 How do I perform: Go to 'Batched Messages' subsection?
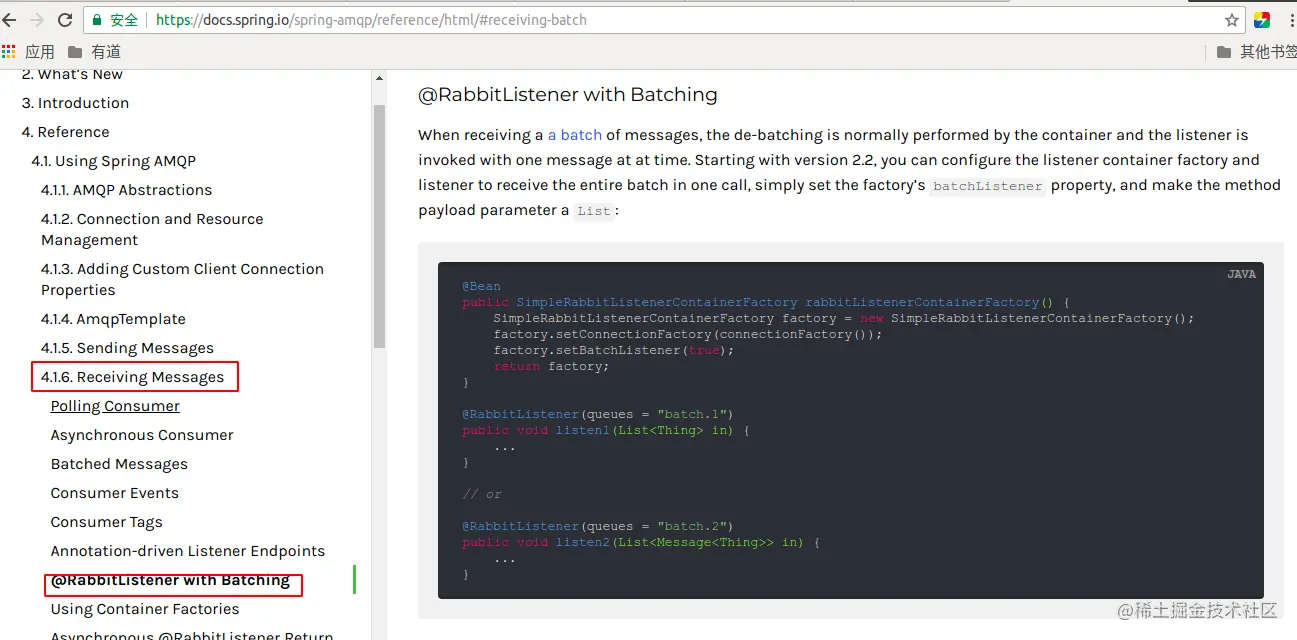[119, 464]
